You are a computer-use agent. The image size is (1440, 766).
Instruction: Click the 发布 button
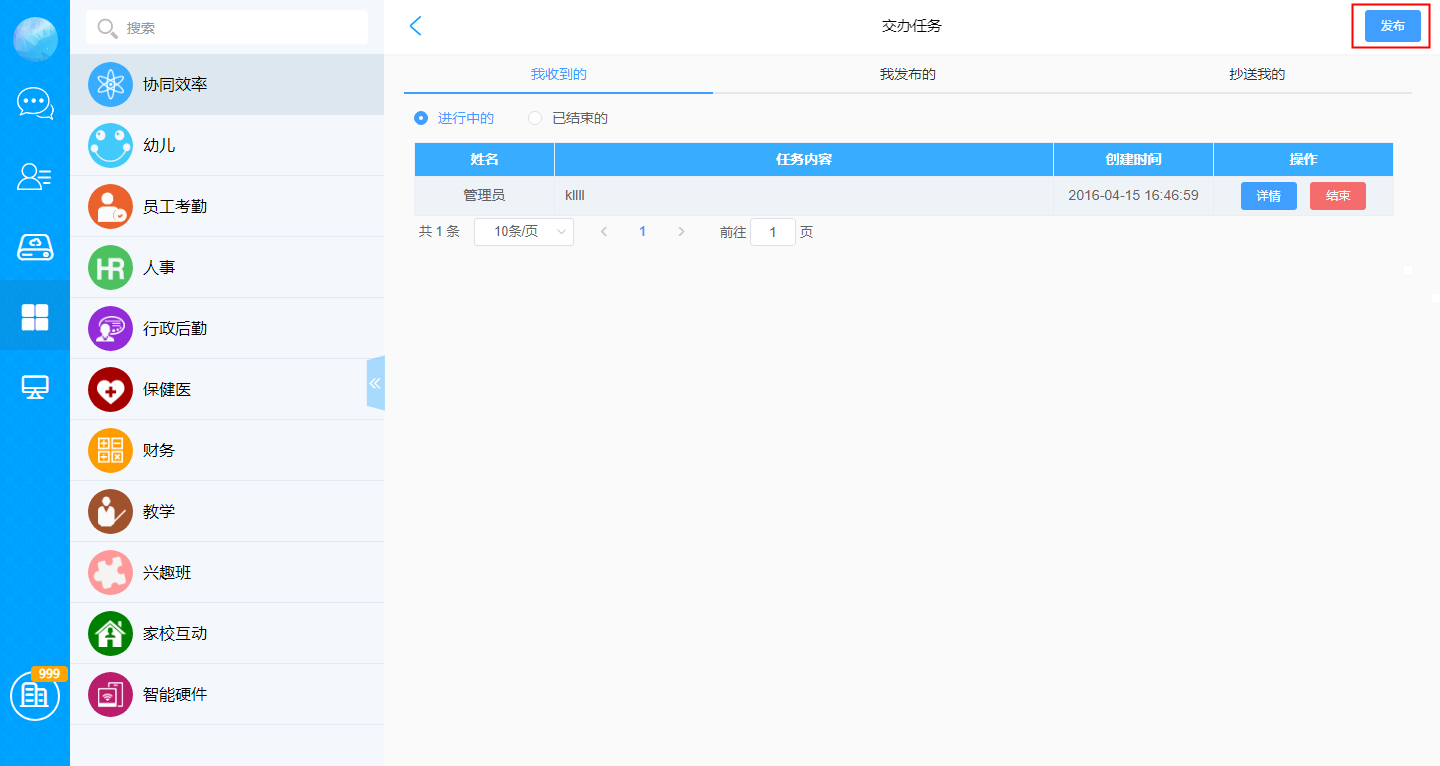tap(1392, 26)
